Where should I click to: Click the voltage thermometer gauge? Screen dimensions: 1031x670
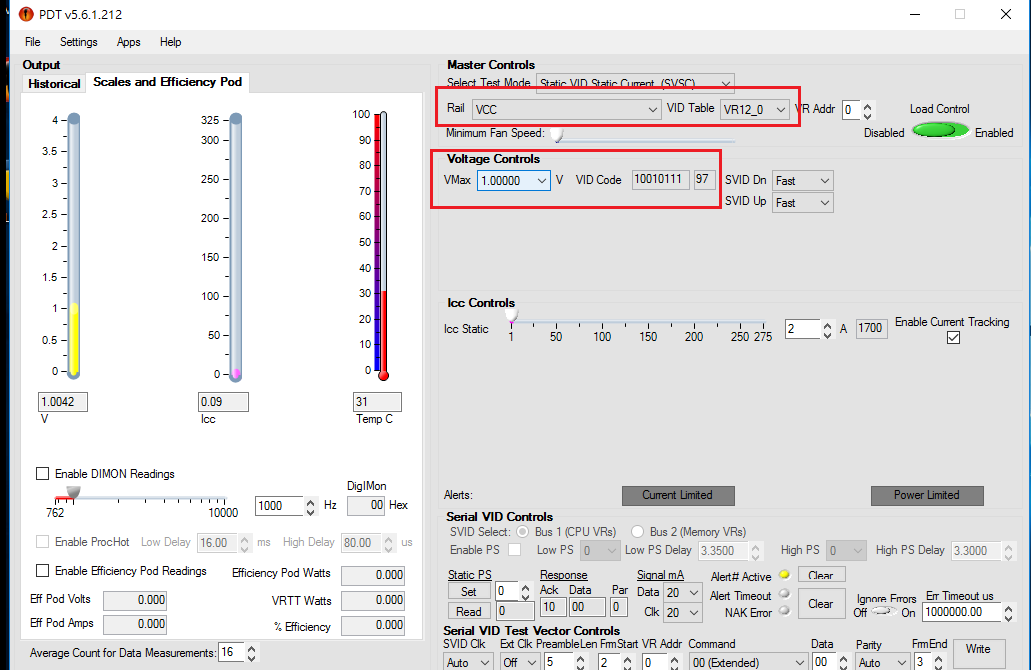(x=74, y=246)
